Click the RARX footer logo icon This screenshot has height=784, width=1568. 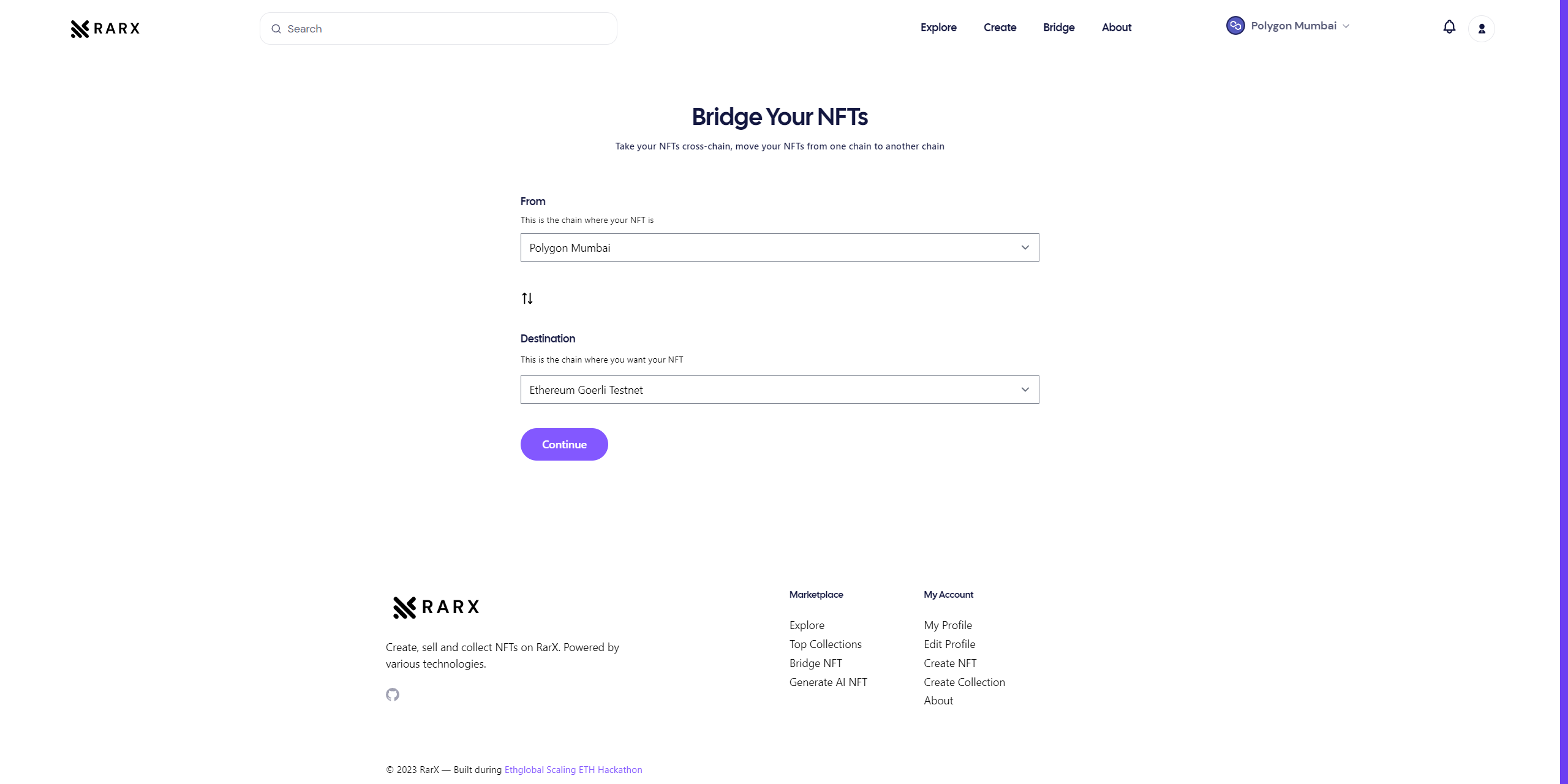coord(403,607)
